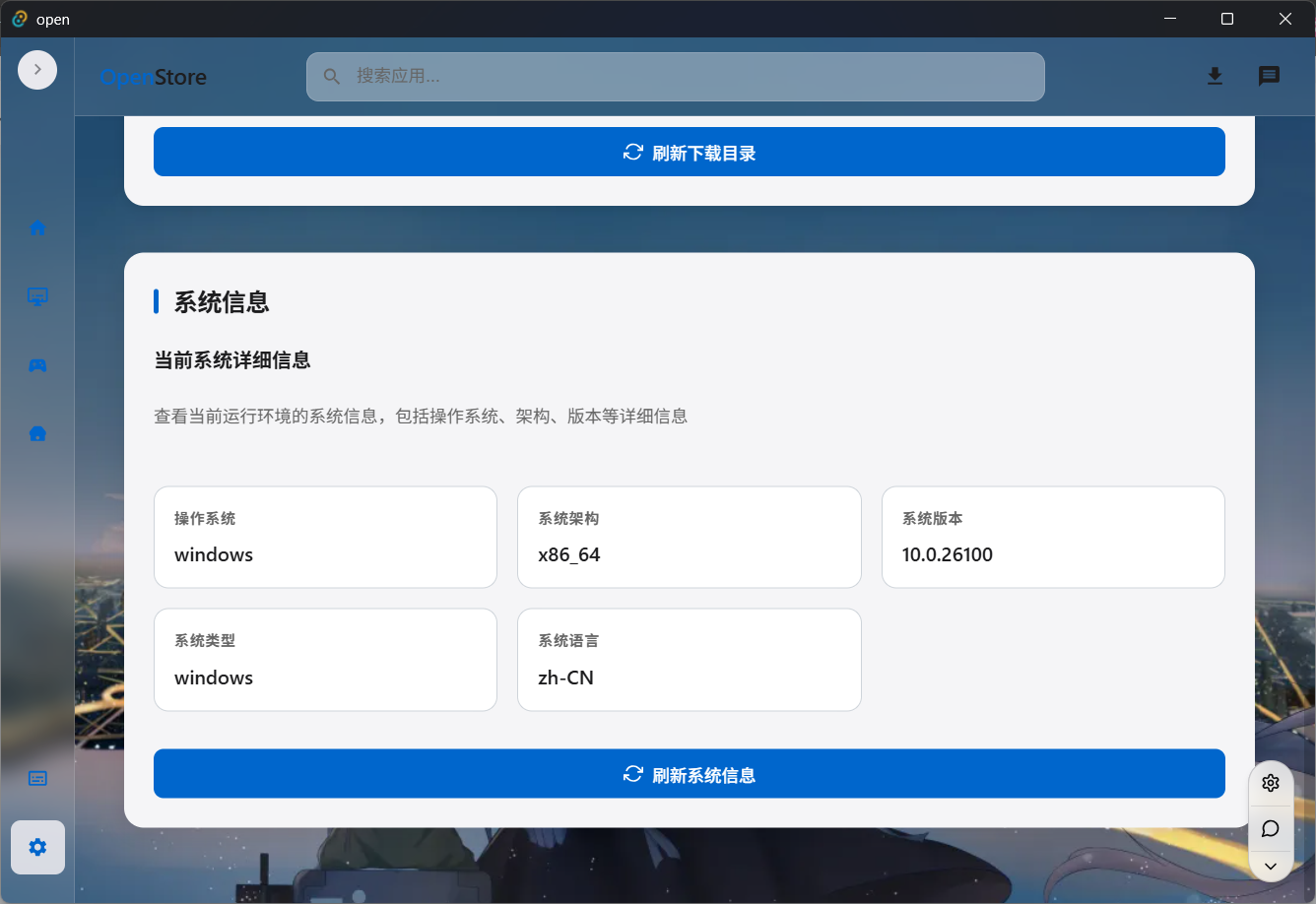This screenshot has width=1316, height=904.
Task: Open the games controller sidebar icon
Action: 37,365
